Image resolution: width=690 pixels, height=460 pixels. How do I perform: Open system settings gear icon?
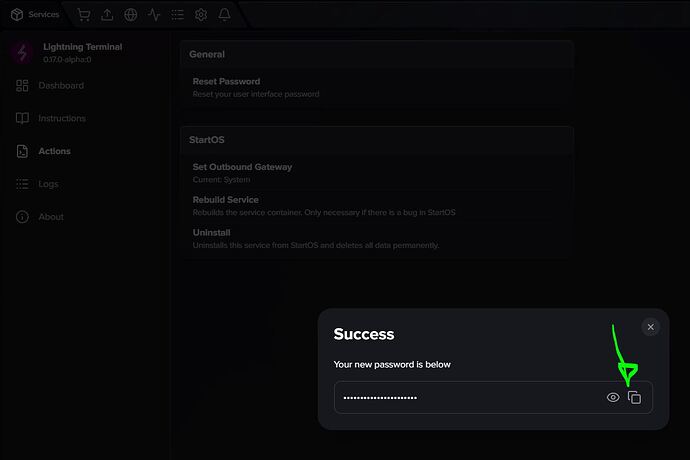(x=201, y=15)
